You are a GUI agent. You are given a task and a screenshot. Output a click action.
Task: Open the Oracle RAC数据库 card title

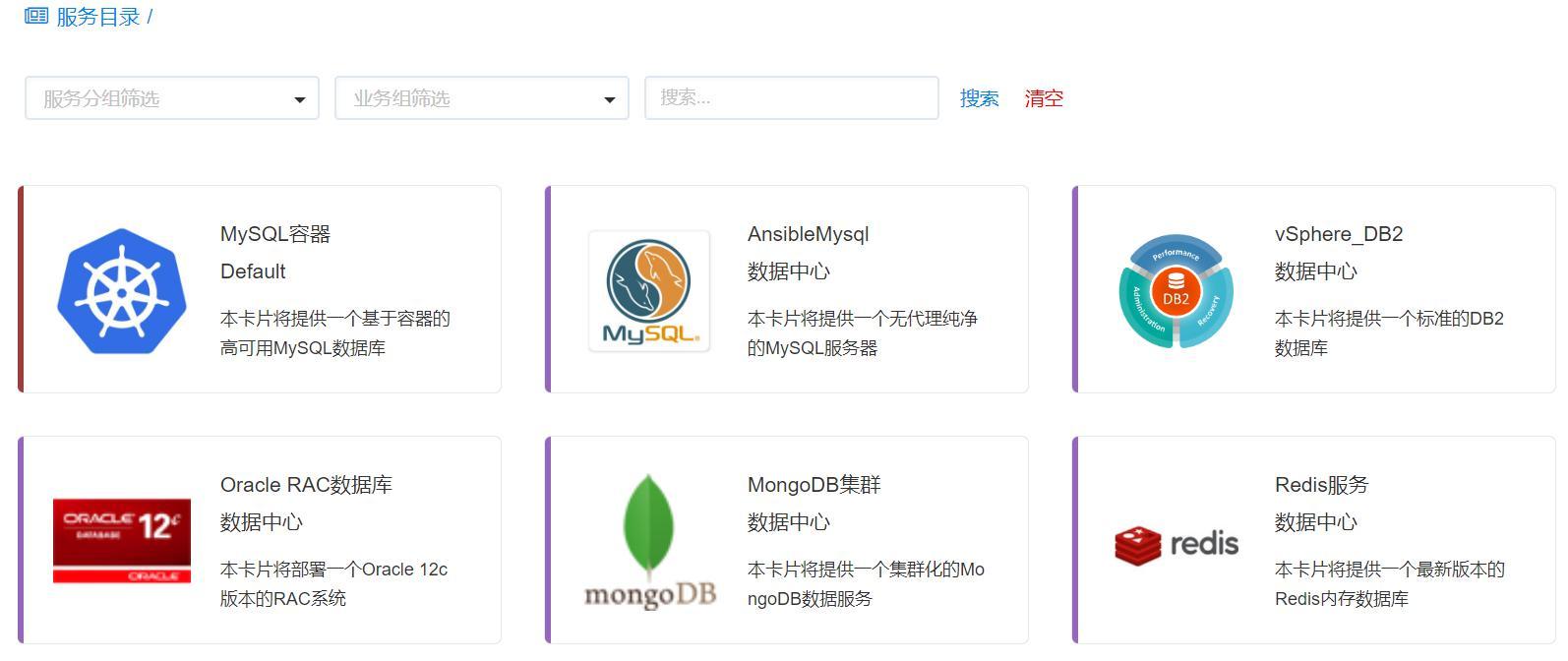307,485
